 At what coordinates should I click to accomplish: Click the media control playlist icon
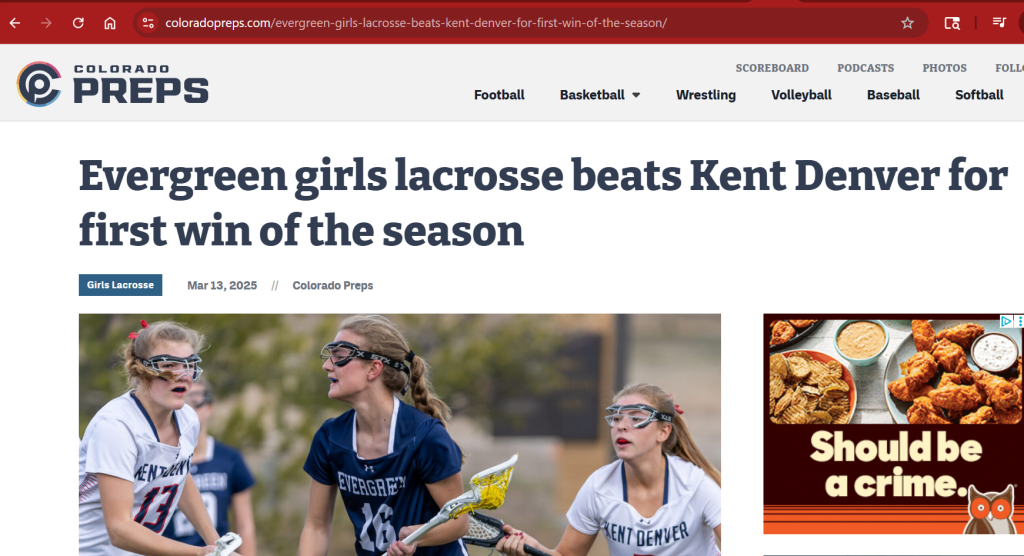[x=998, y=23]
